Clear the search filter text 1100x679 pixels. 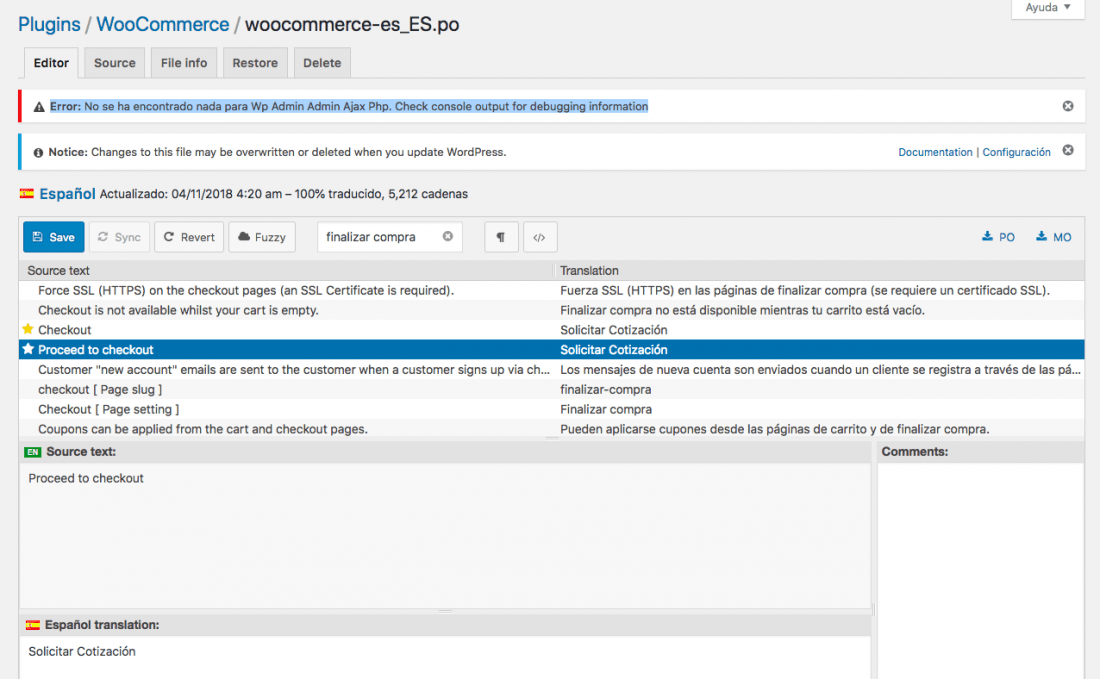448,236
